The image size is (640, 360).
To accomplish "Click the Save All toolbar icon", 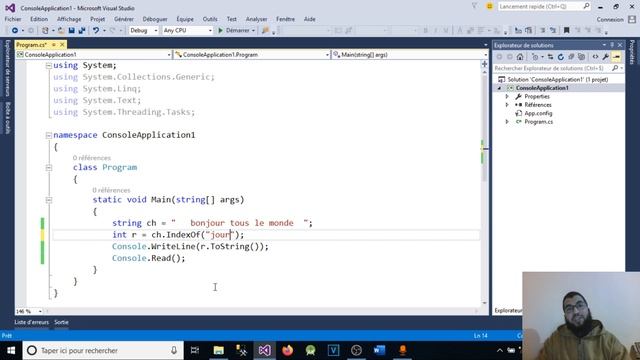I will click(x=82, y=31).
